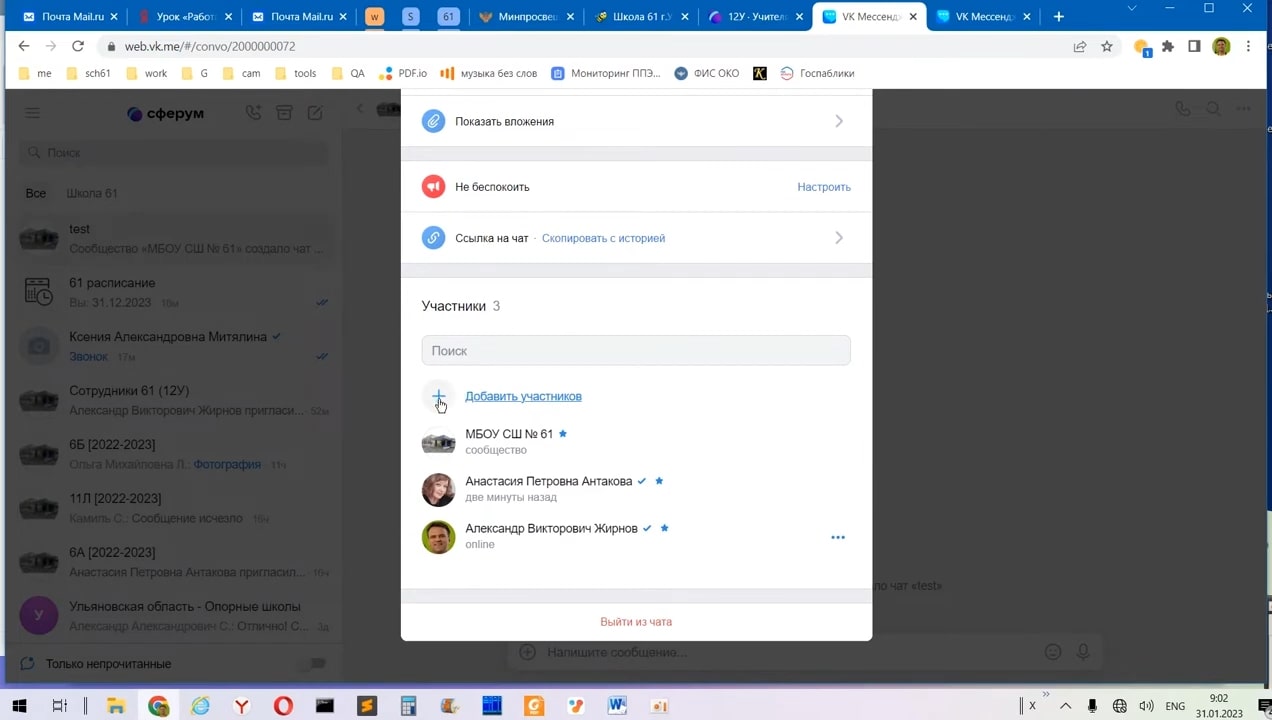Select the Все chats filter
Image resolution: width=1272 pixels, height=720 pixels.
36,193
